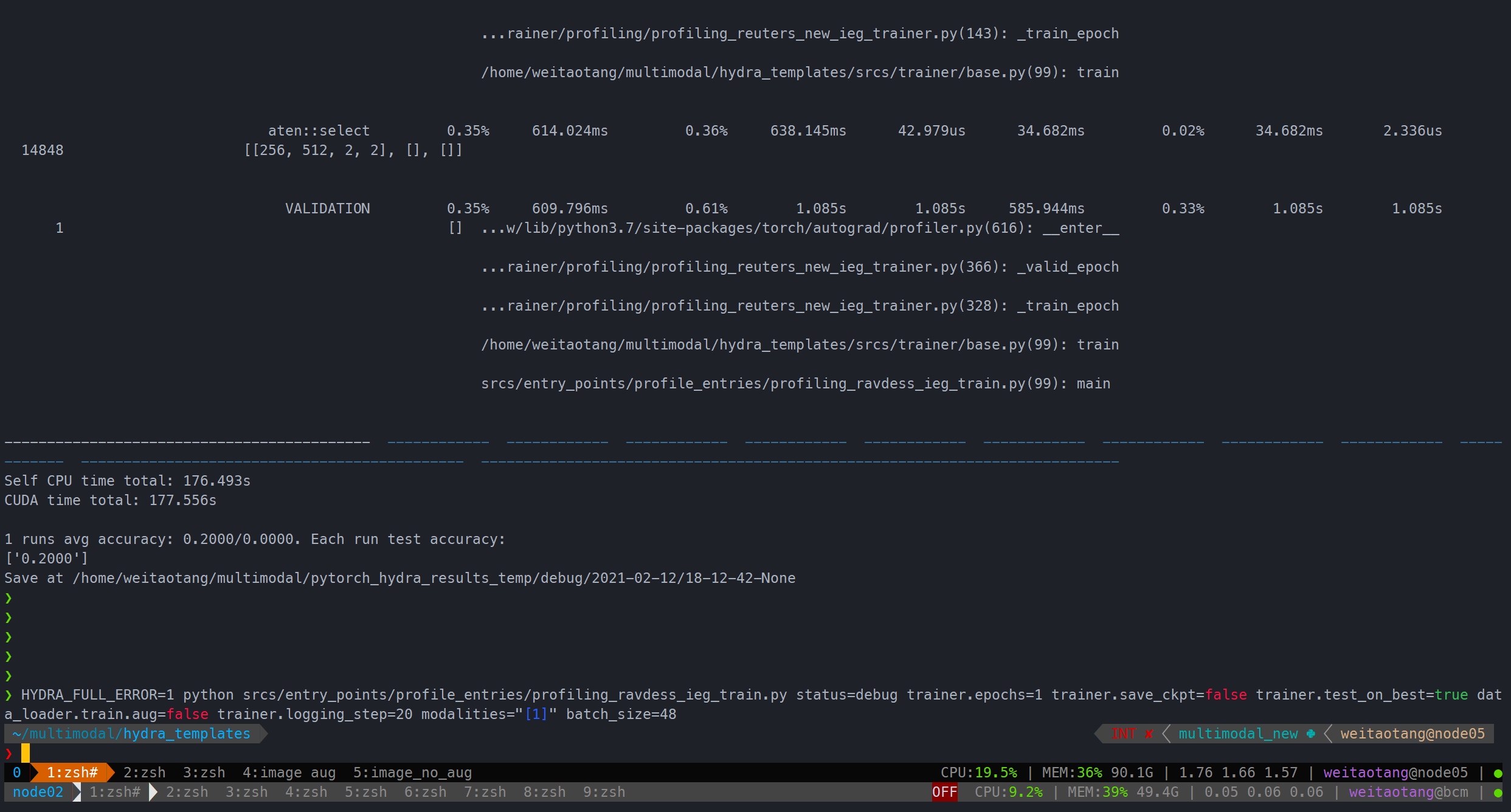The image size is (1511, 812).
Task: Click the 'Save at /home/weitaotang...' output line
Action: [400, 578]
